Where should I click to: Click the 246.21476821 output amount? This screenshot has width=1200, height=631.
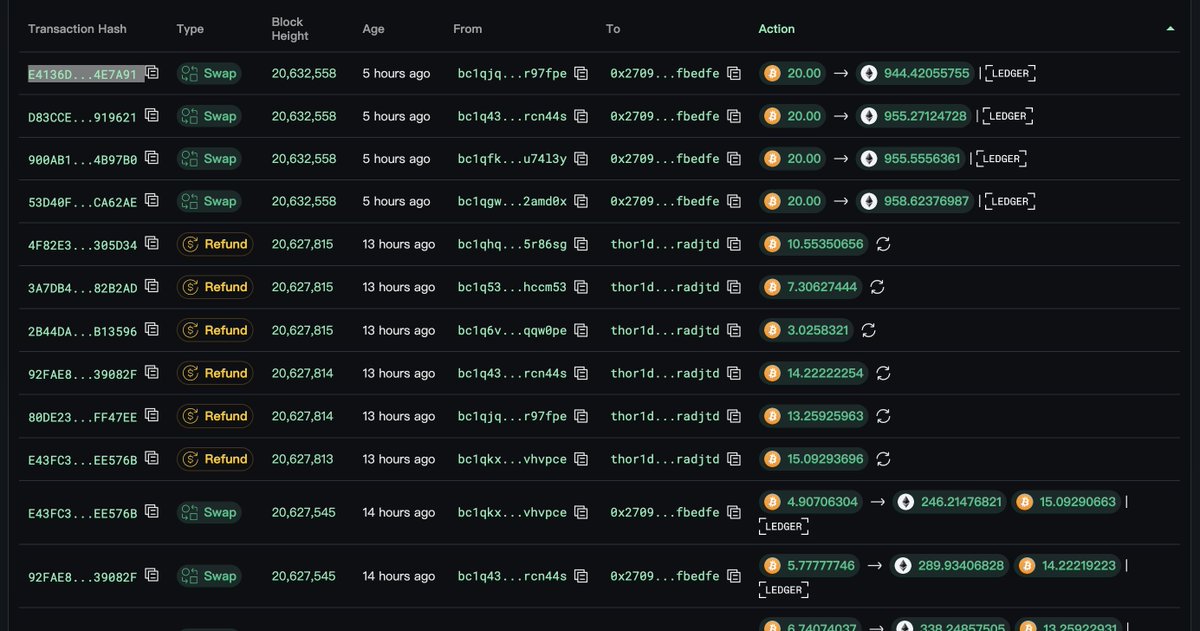951,502
